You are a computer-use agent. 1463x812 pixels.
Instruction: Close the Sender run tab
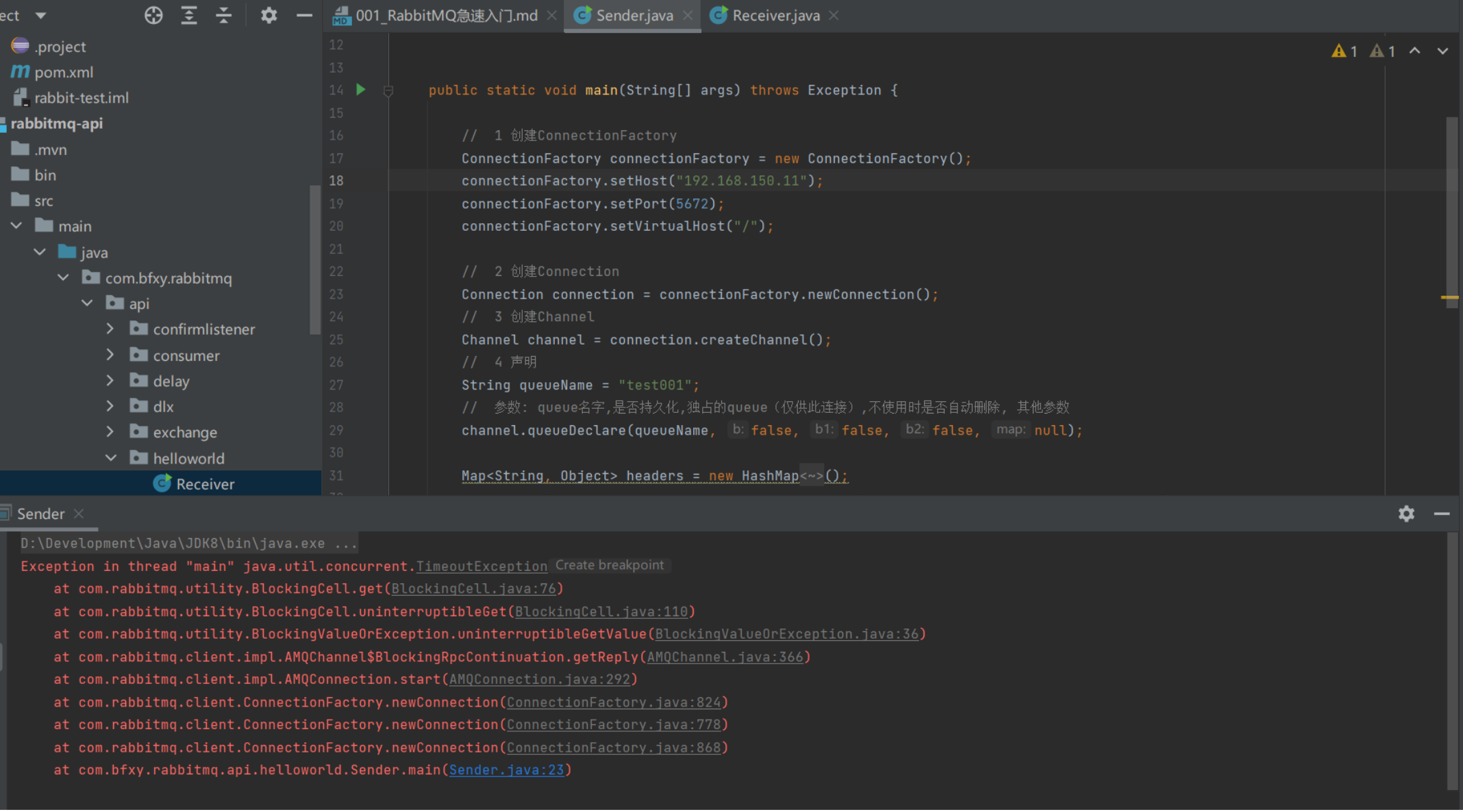[79, 513]
